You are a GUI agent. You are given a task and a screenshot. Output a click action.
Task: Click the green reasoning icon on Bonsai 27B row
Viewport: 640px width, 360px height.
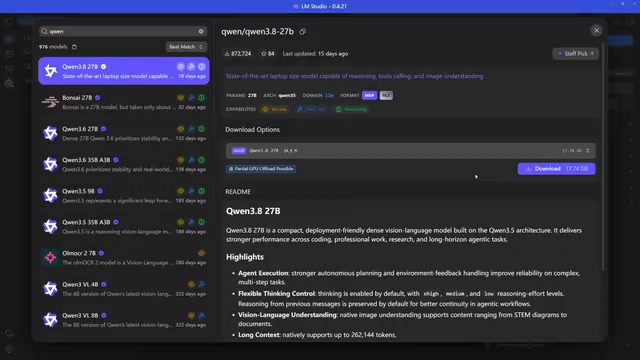point(202,98)
